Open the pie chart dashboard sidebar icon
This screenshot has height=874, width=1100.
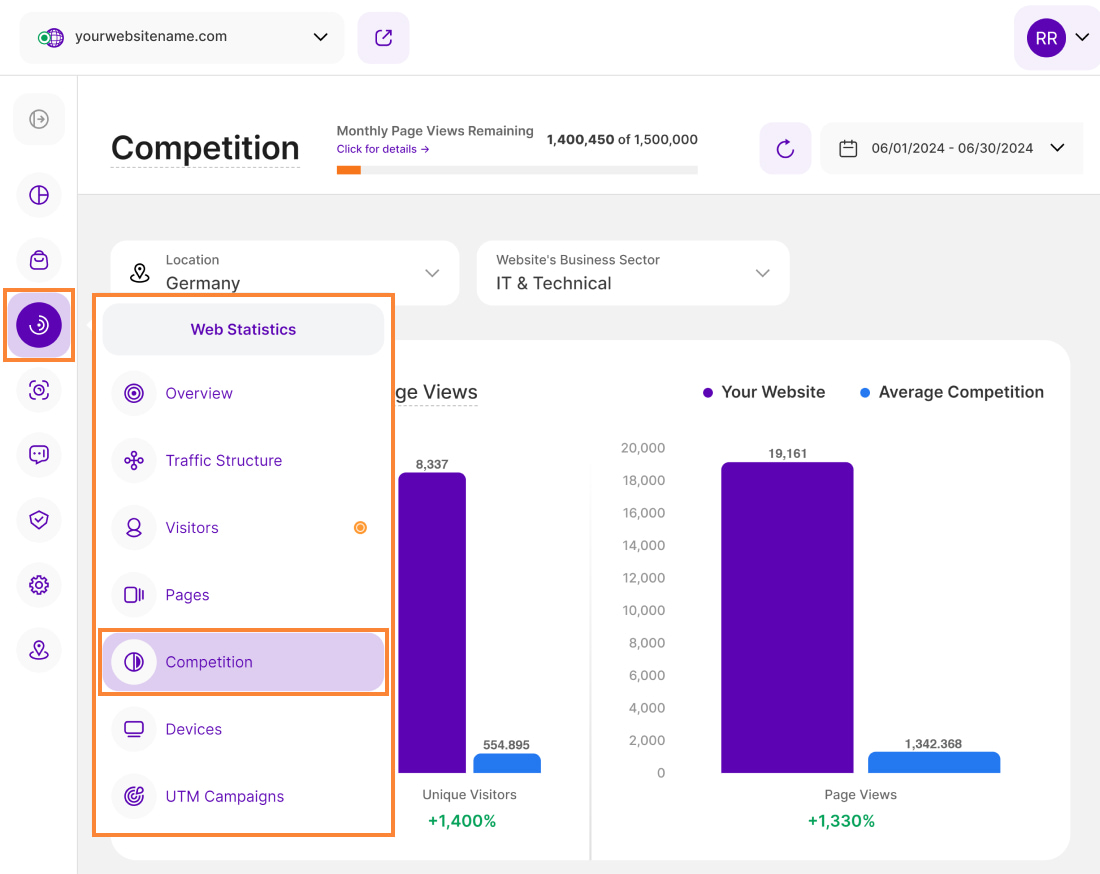pyautogui.click(x=39, y=195)
